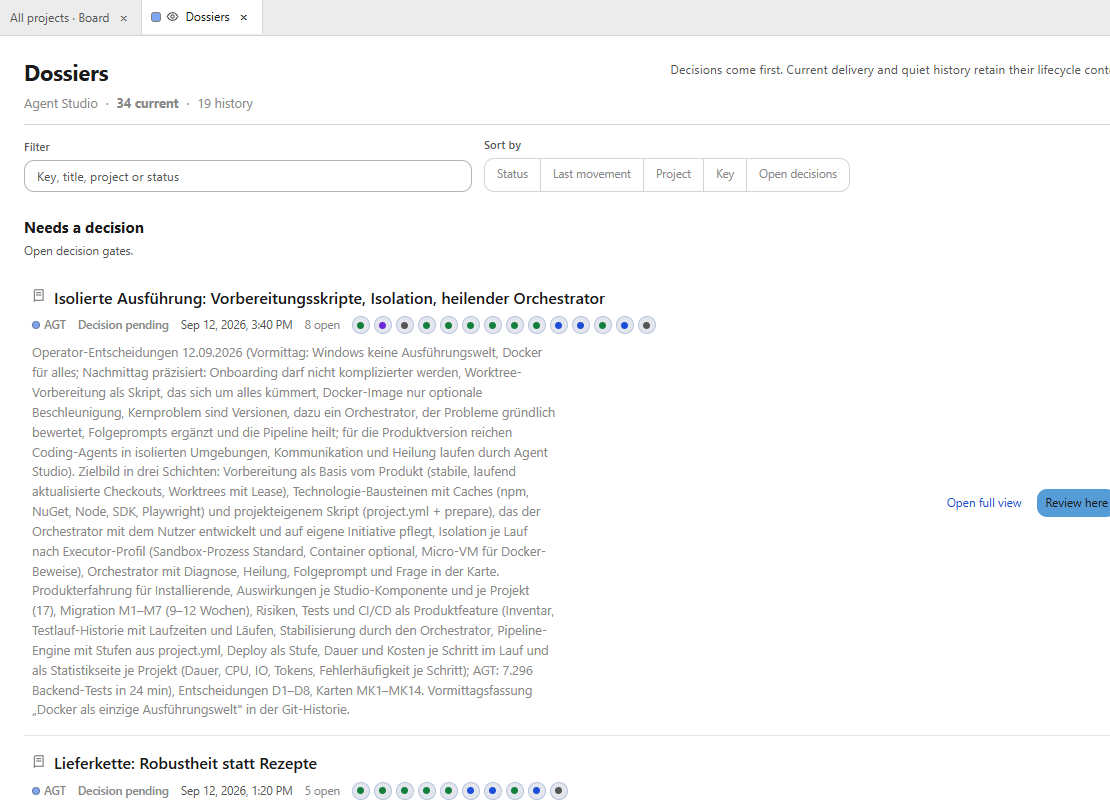Click the gray status dot in the Lieferkette row

559,791
